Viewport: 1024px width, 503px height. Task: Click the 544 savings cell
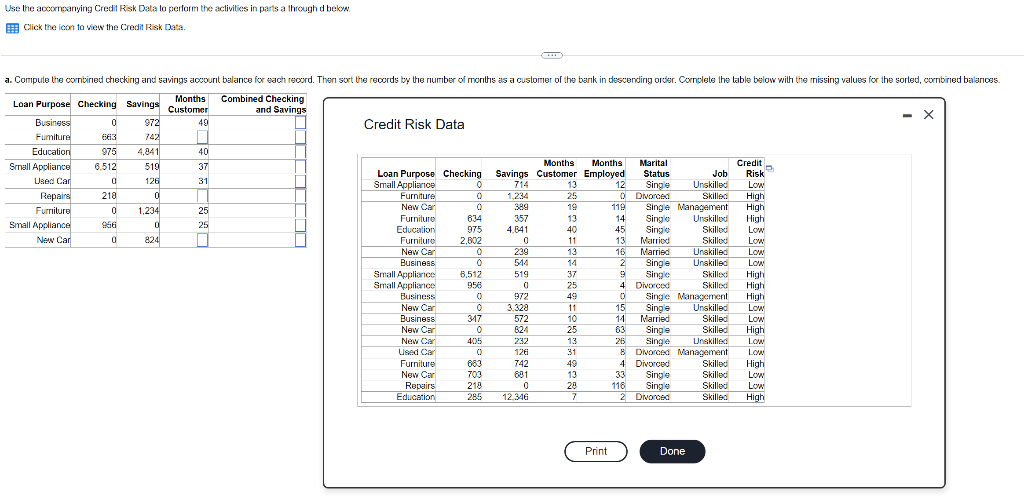[x=521, y=263]
